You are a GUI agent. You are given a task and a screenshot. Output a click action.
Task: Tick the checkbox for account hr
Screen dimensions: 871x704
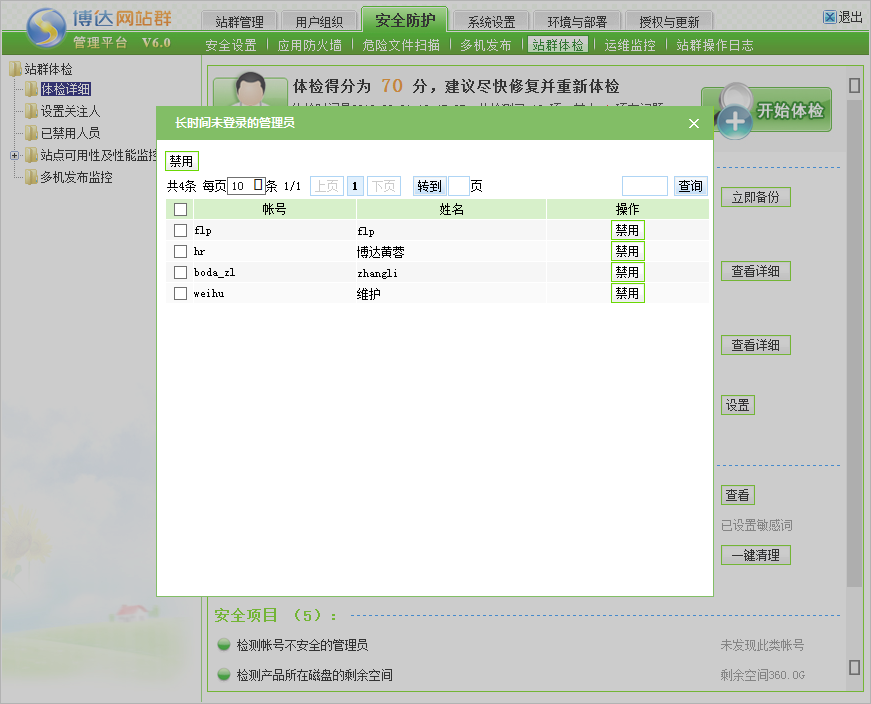[180, 251]
